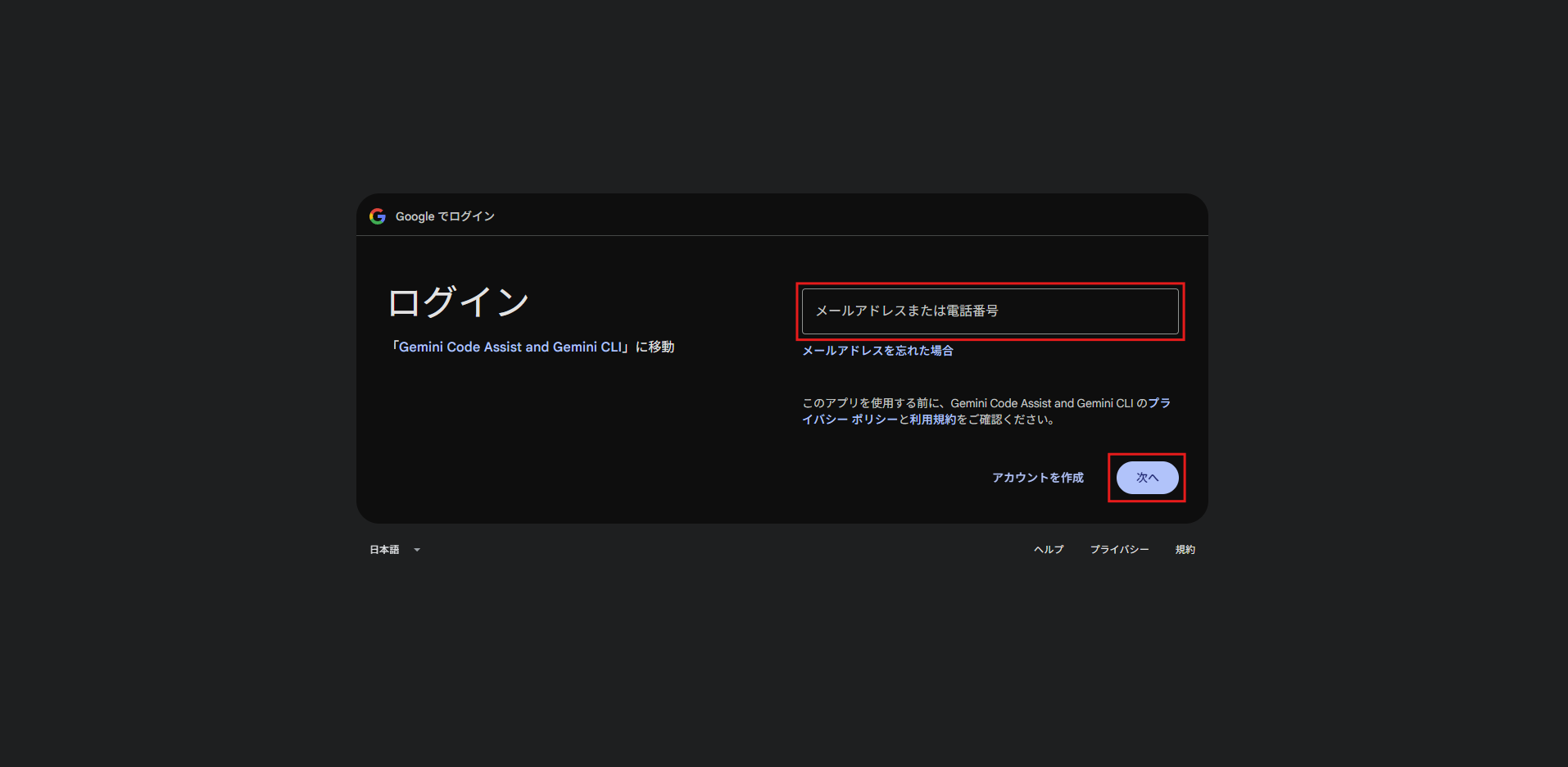Click the "Google でログイン" header text
The image size is (1568, 767).
(x=445, y=216)
